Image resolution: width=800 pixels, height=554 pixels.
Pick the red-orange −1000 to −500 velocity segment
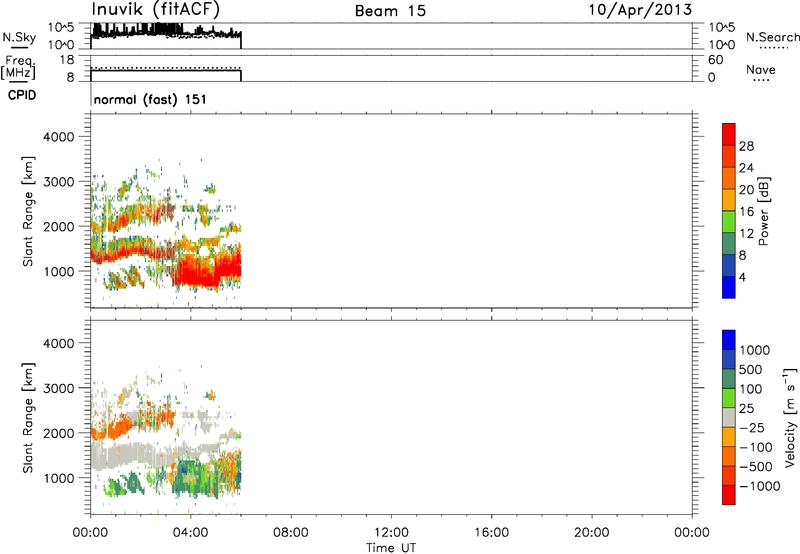(x=729, y=475)
